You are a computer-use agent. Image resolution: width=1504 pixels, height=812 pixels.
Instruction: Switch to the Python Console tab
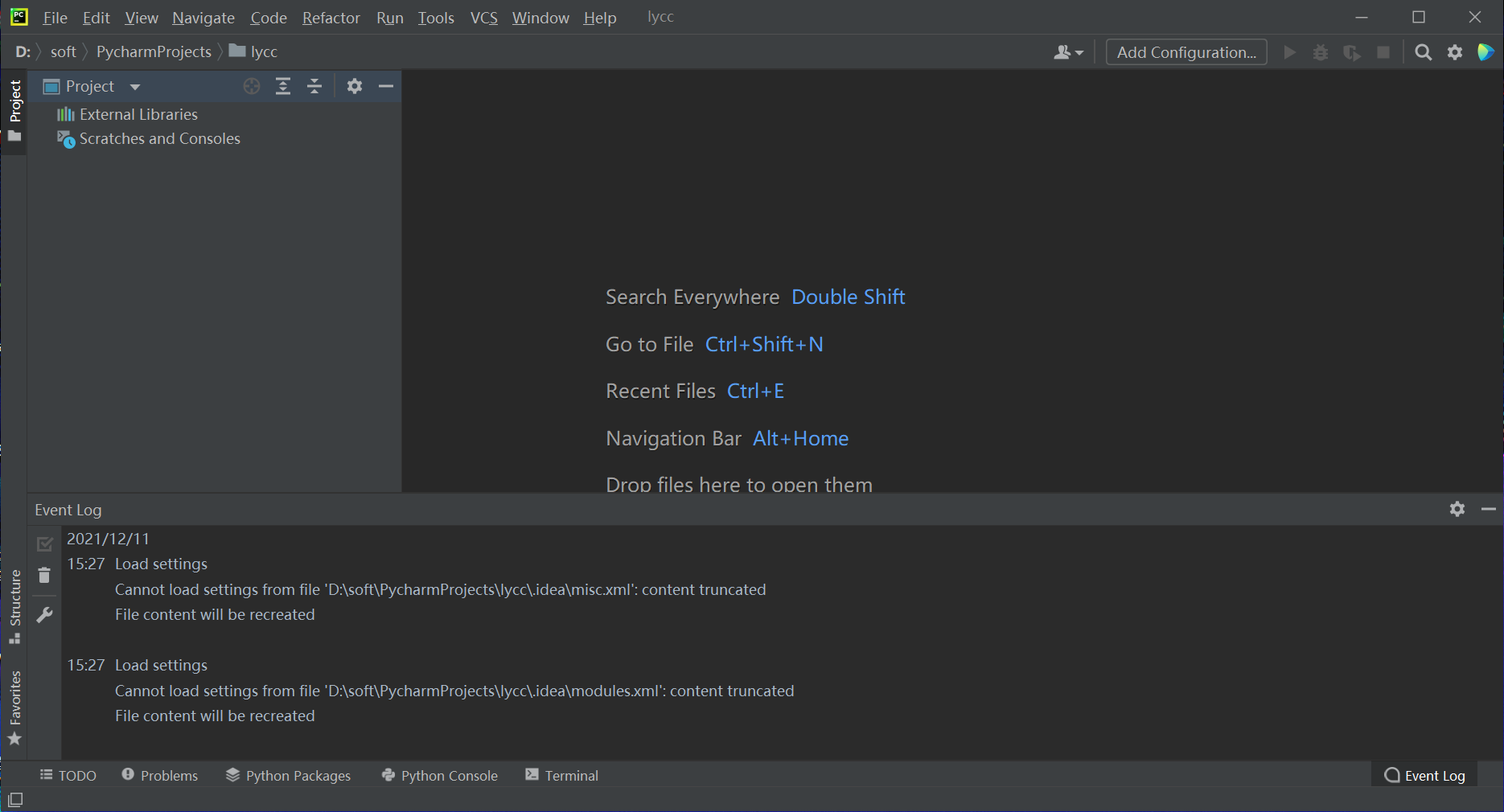tap(439, 775)
